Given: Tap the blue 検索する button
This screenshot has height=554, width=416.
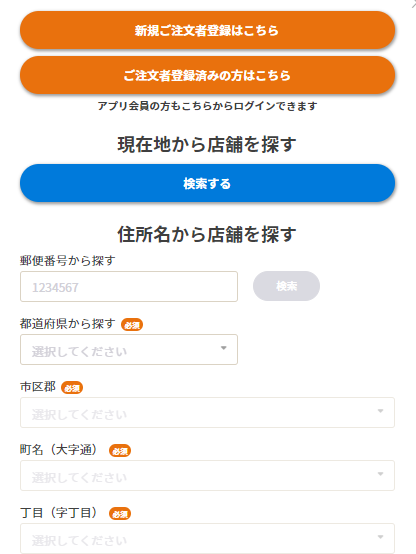Looking at the screenshot, I should (207, 183).
